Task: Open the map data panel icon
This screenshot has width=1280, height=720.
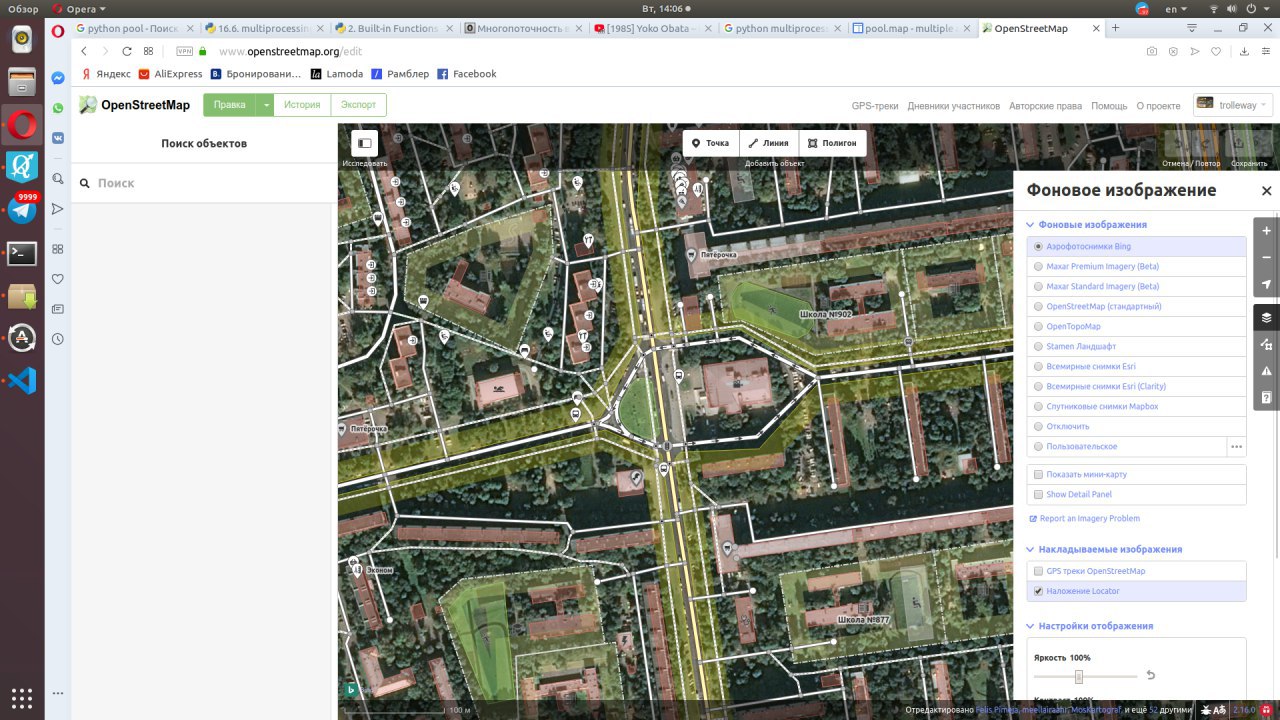Action: [x=1267, y=344]
